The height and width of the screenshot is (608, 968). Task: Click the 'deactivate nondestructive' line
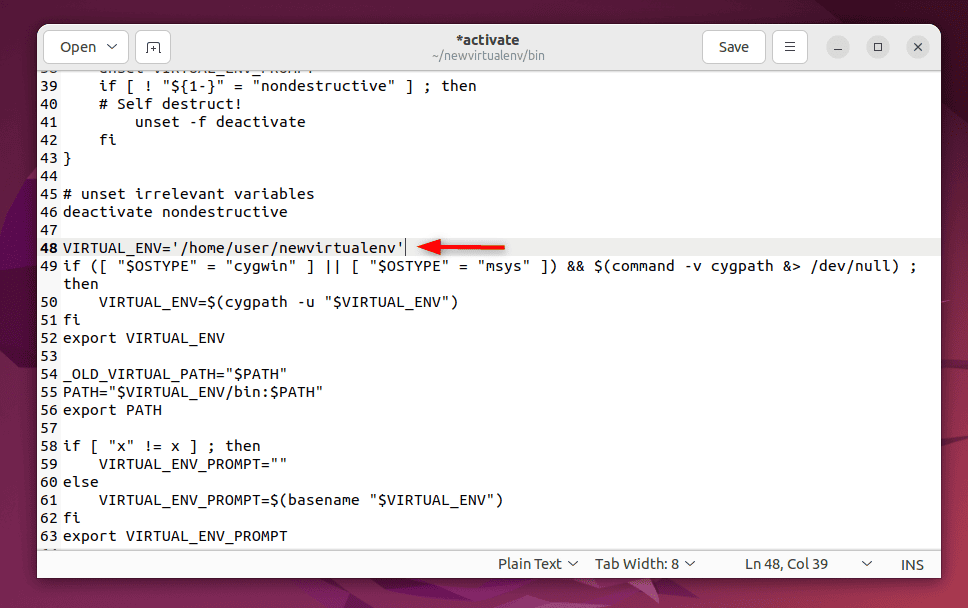pyautogui.click(x=175, y=212)
